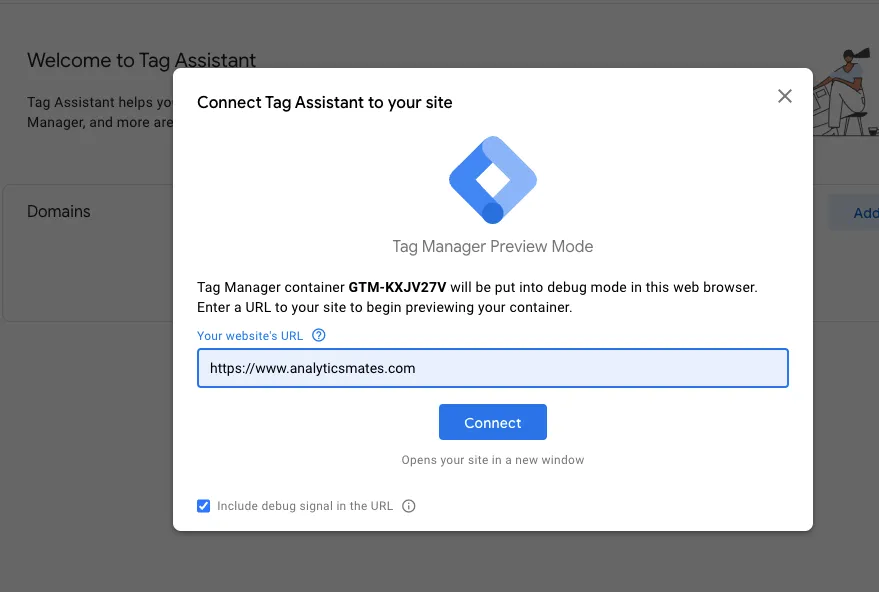Open help icon beside Your website's URL
879x592 pixels.
pyautogui.click(x=318, y=335)
